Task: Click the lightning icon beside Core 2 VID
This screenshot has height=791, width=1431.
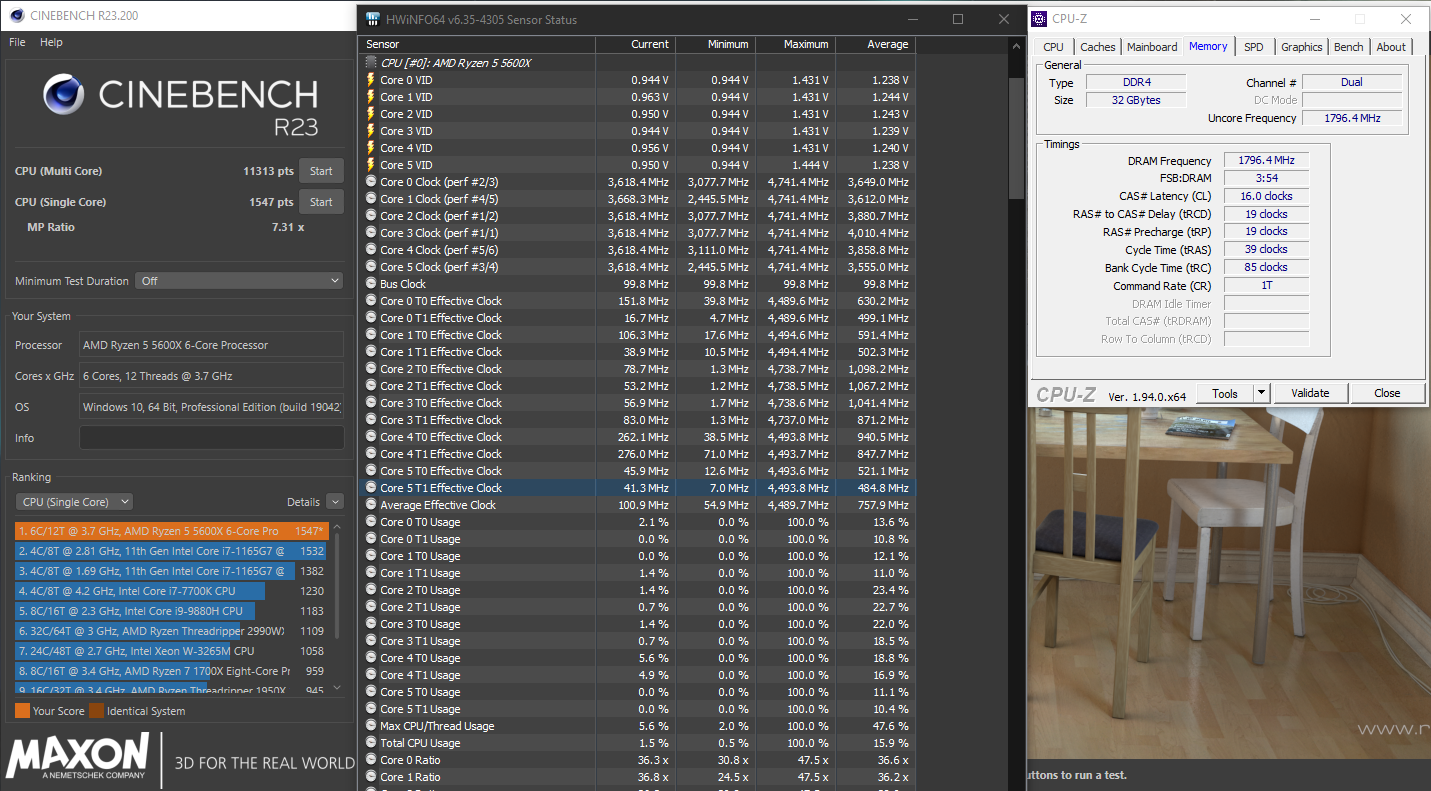Action: pyautogui.click(x=371, y=114)
